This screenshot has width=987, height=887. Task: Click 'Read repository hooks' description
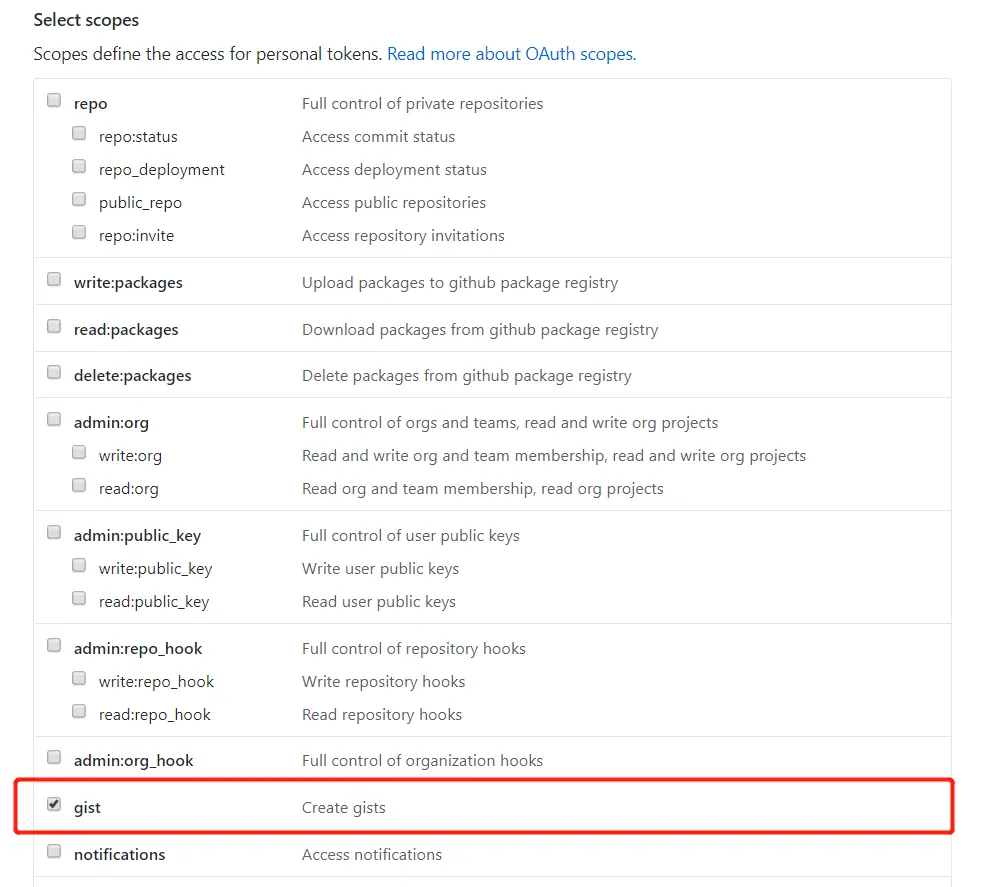click(x=381, y=715)
